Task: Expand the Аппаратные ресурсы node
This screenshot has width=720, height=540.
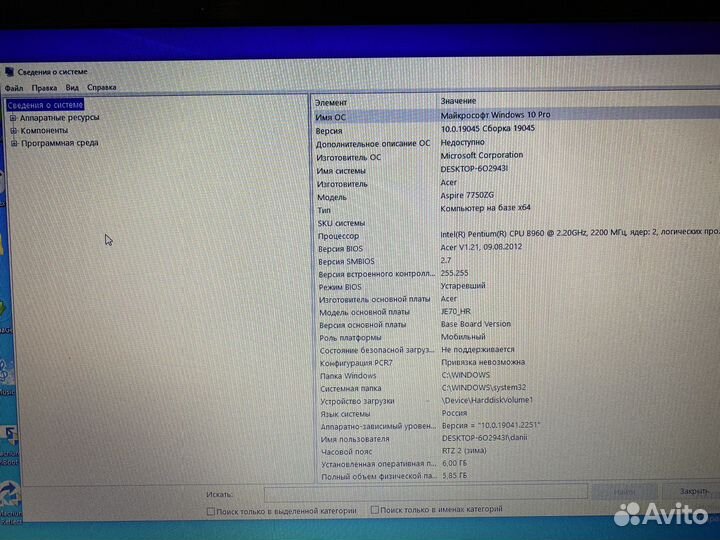Action: 13,118
